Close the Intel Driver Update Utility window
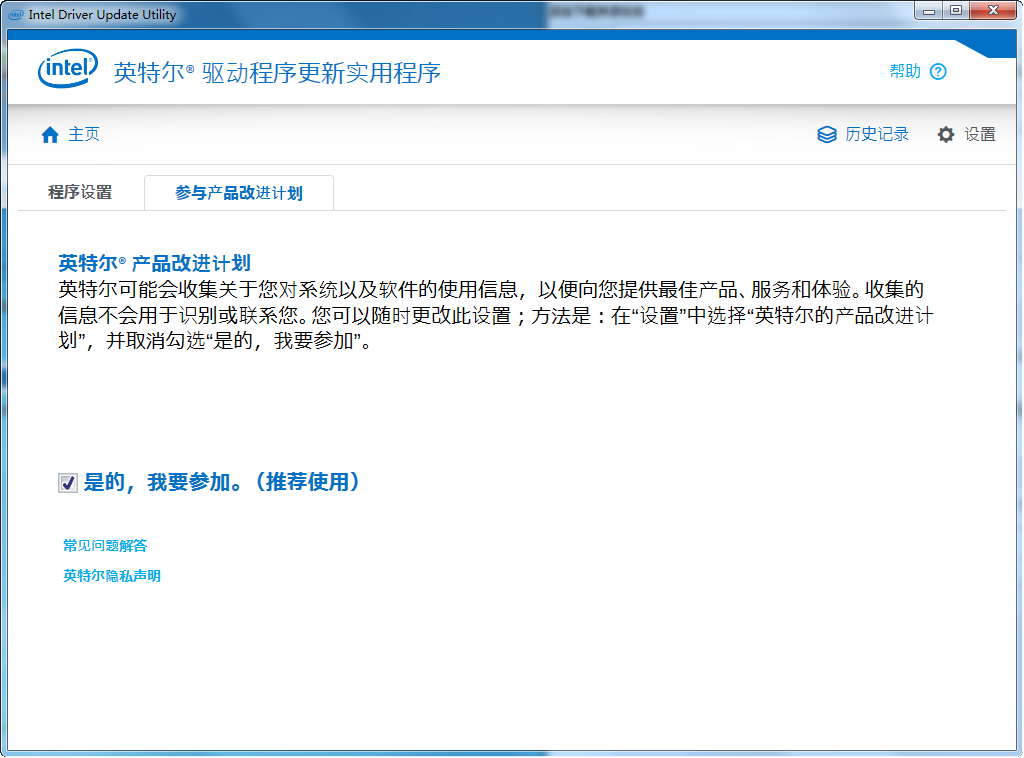This screenshot has height=758, width=1024. pyautogui.click(x=993, y=11)
